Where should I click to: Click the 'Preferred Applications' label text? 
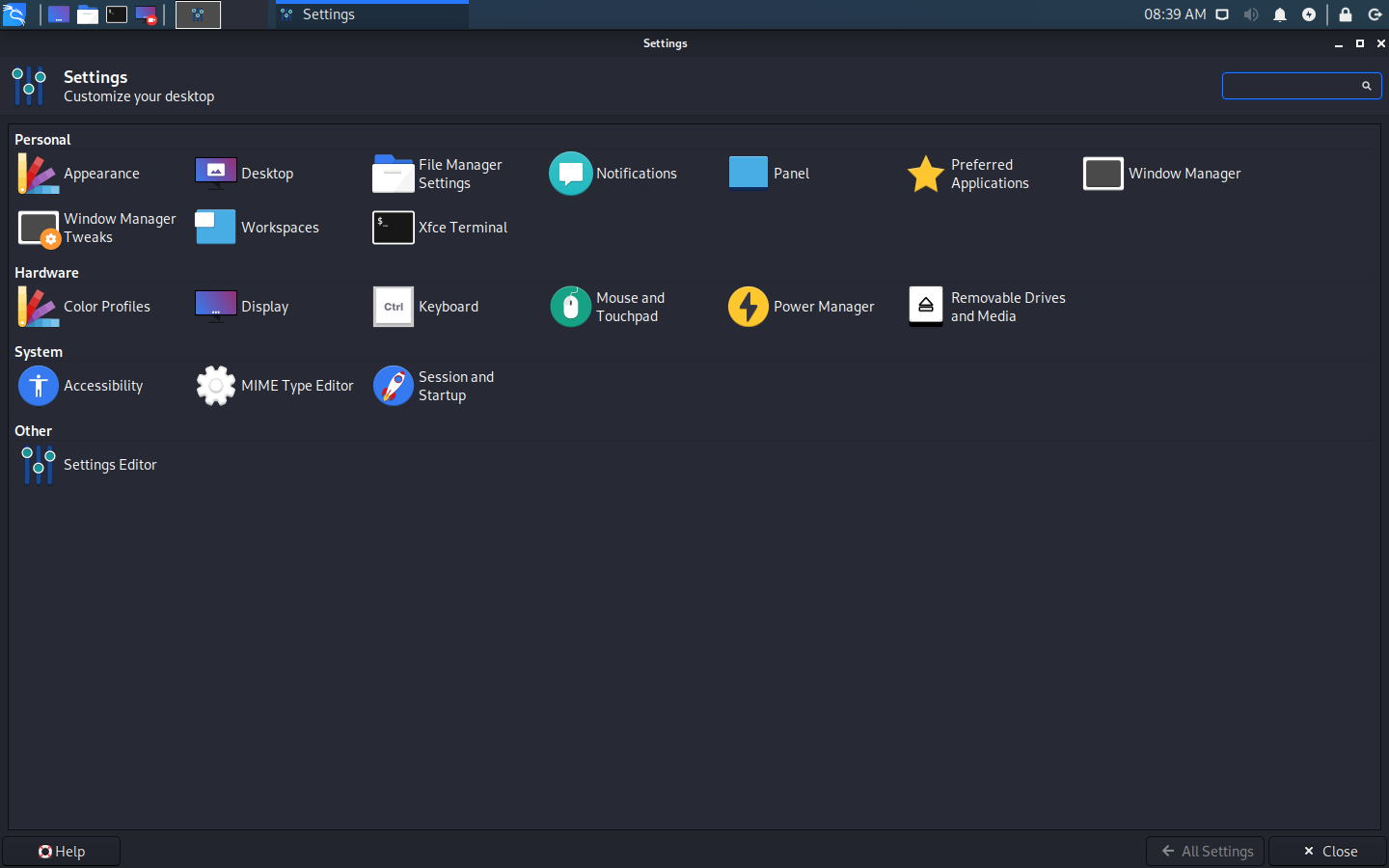(990, 174)
